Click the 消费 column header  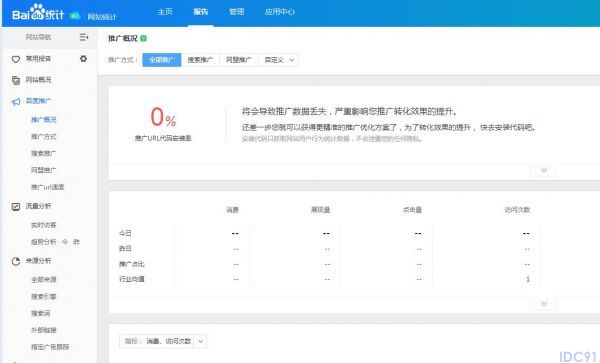tap(232, 210)
